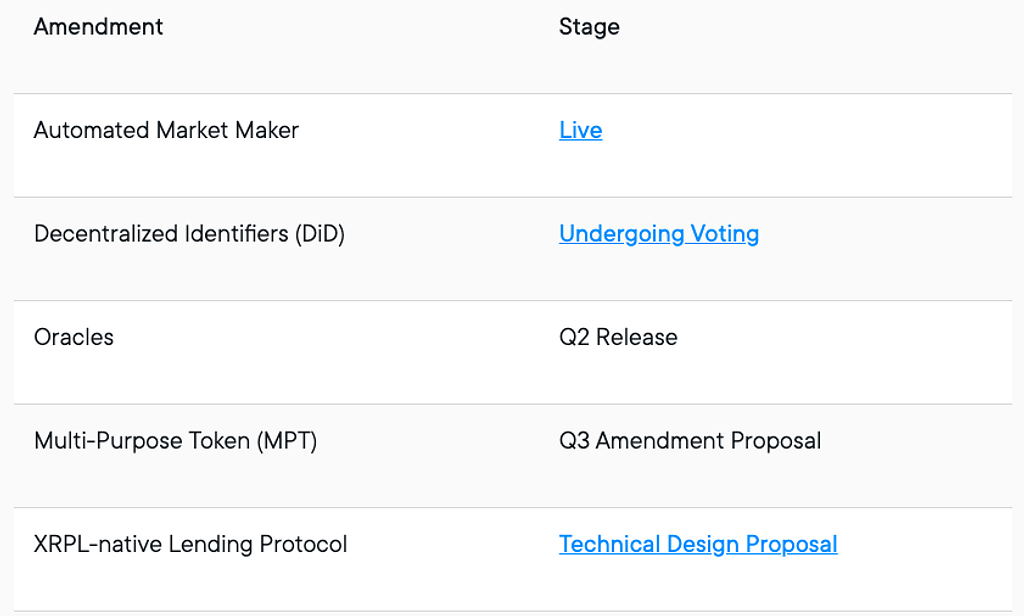The height and width of the screenshot is (616, 1024).
Task: Select the Decentralized Identifiers amendment name
Action: (189, 234)
